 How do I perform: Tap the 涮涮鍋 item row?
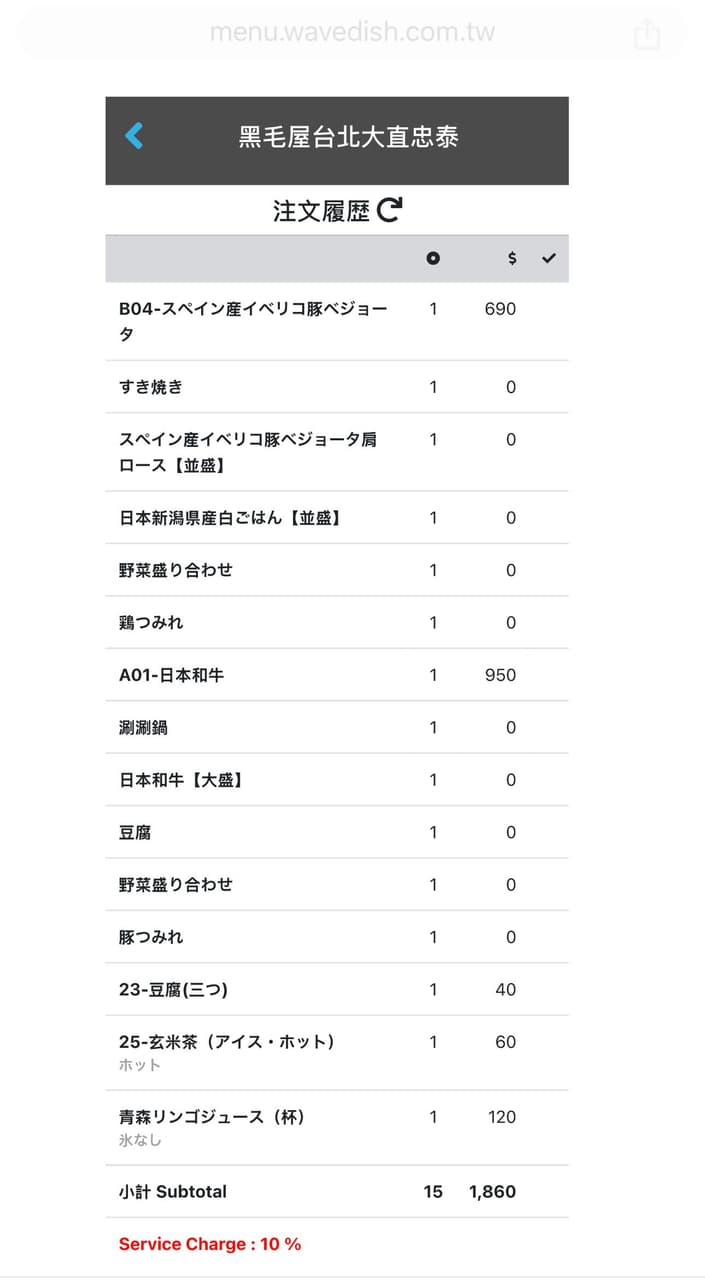[337, 727]
